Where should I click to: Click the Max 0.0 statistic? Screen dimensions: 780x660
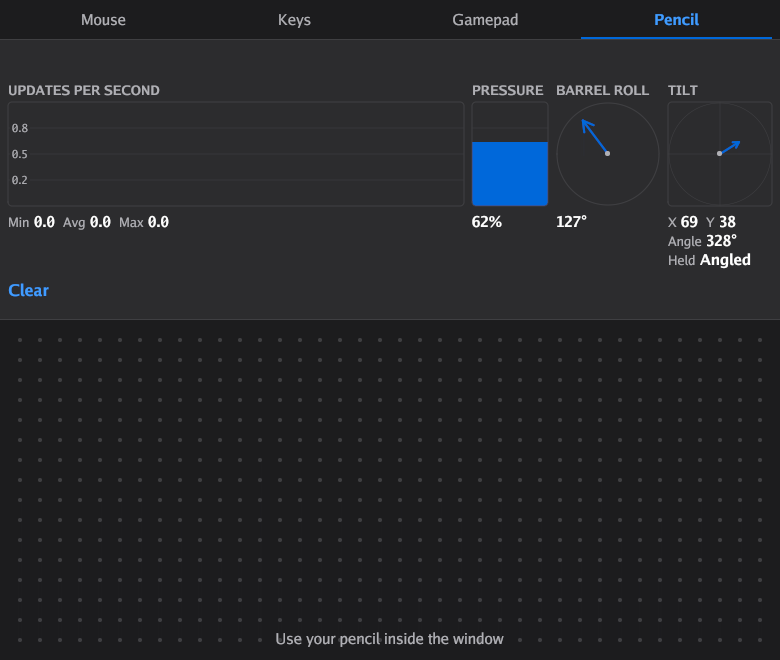point(144,222)
